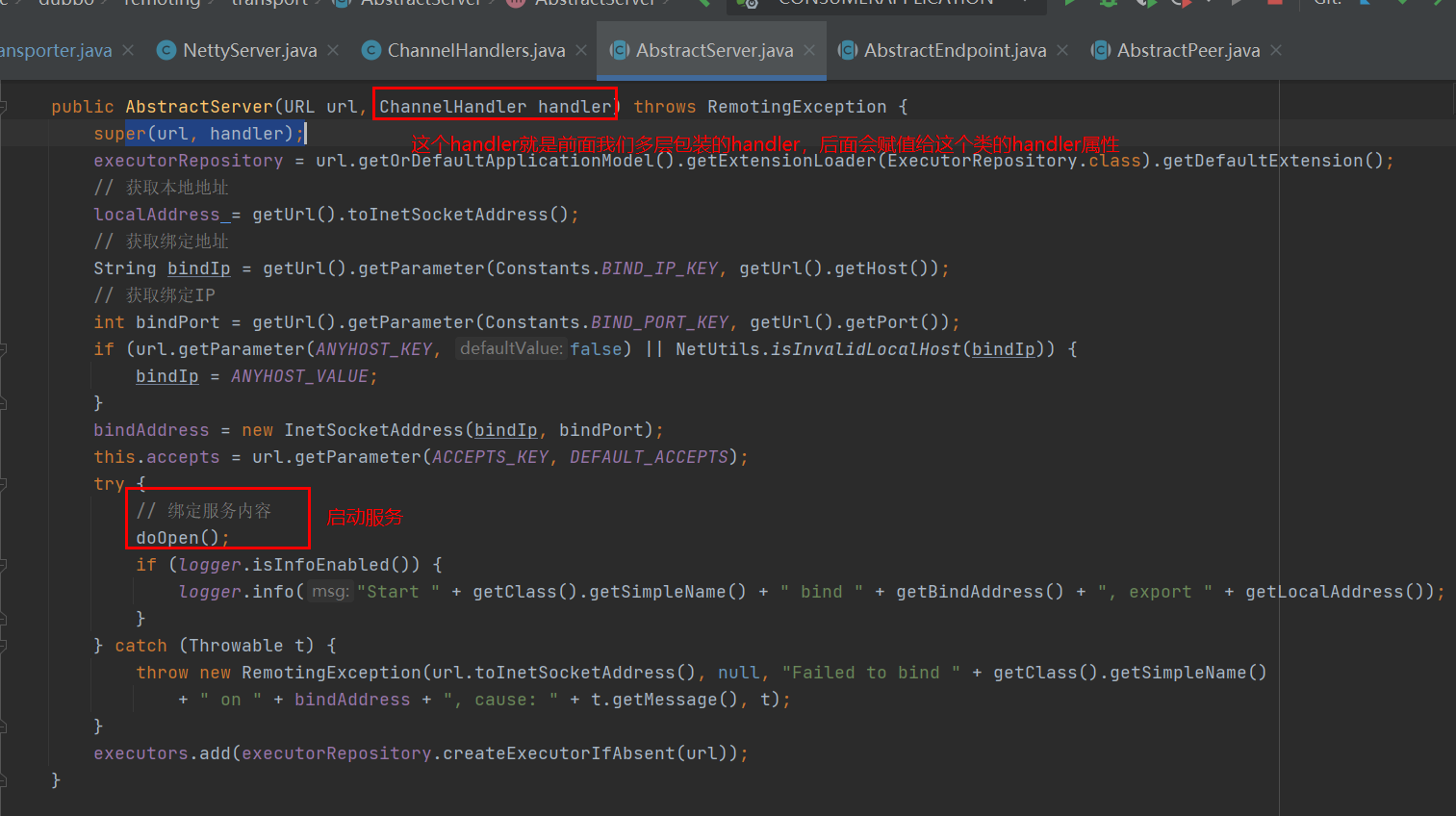1456x816 pixels.
Task: Click the '// 获取本地地址' comment
Action: point(162,188)
